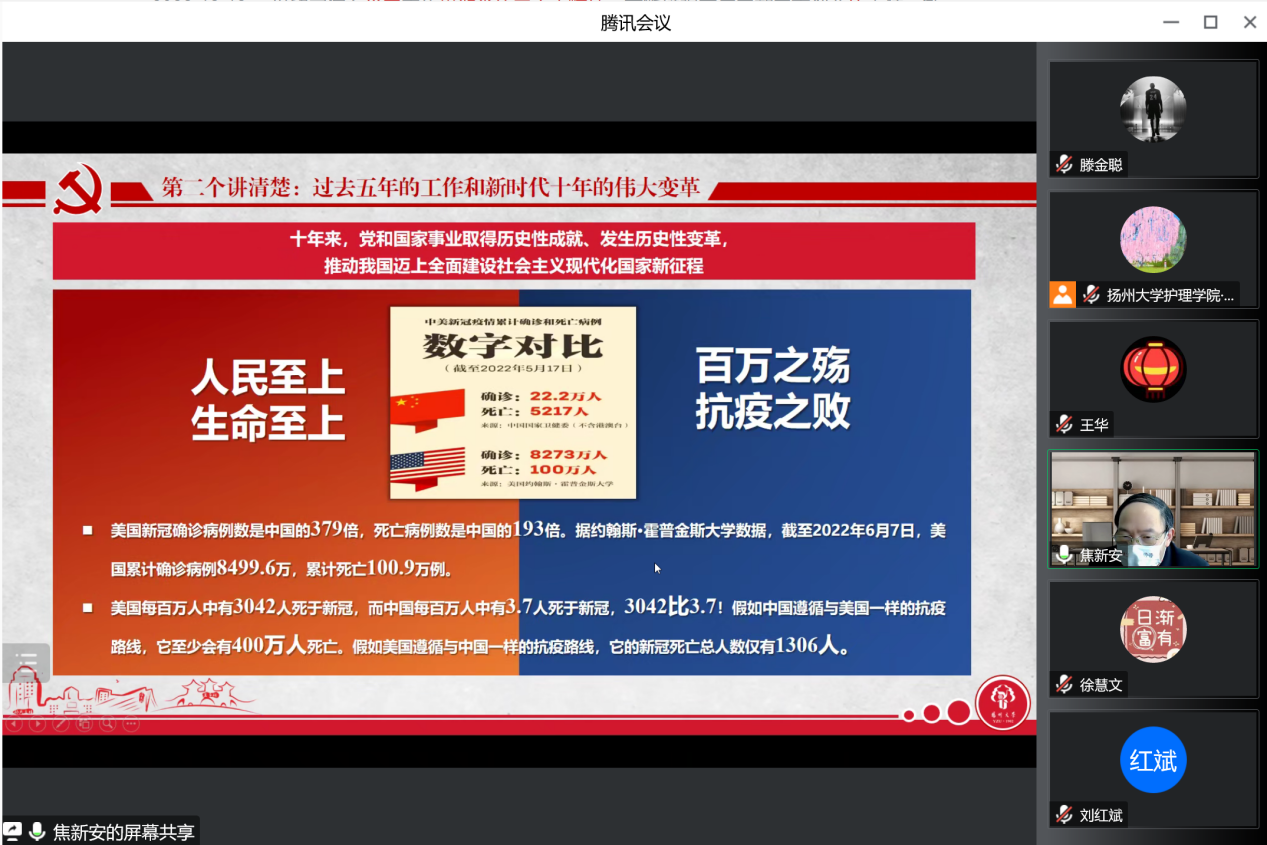Screen dimensions: 1267x845
Task: Open the see-all-slides icon in slideshow controls
Action: tap(84, 724)
